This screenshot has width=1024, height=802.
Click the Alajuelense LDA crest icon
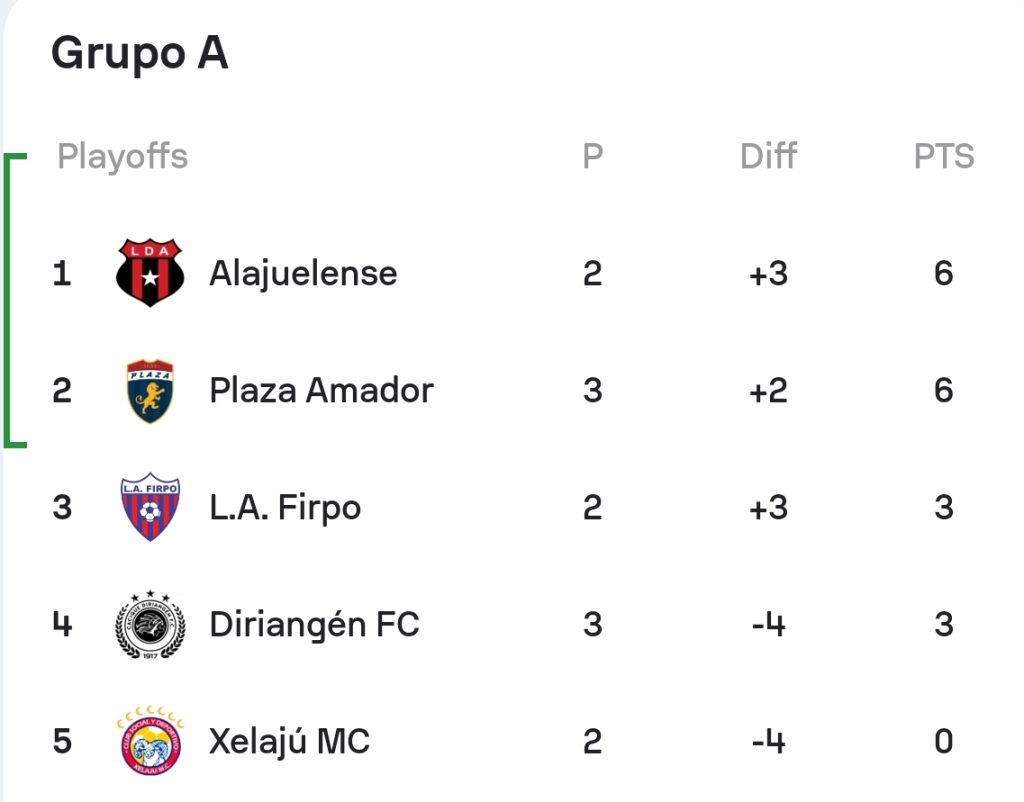click(x=150, y=272)
